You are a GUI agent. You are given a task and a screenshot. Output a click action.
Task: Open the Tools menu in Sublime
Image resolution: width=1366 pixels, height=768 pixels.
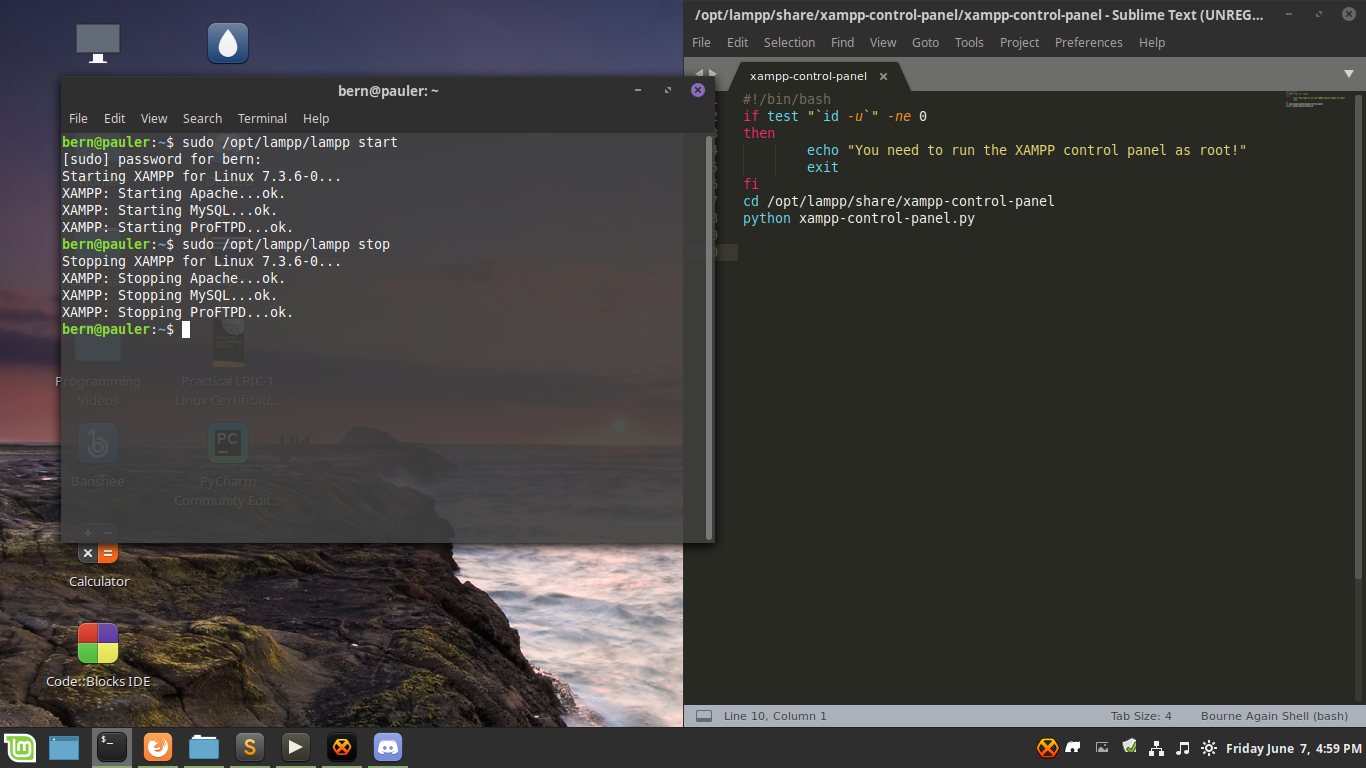[969, 42]
